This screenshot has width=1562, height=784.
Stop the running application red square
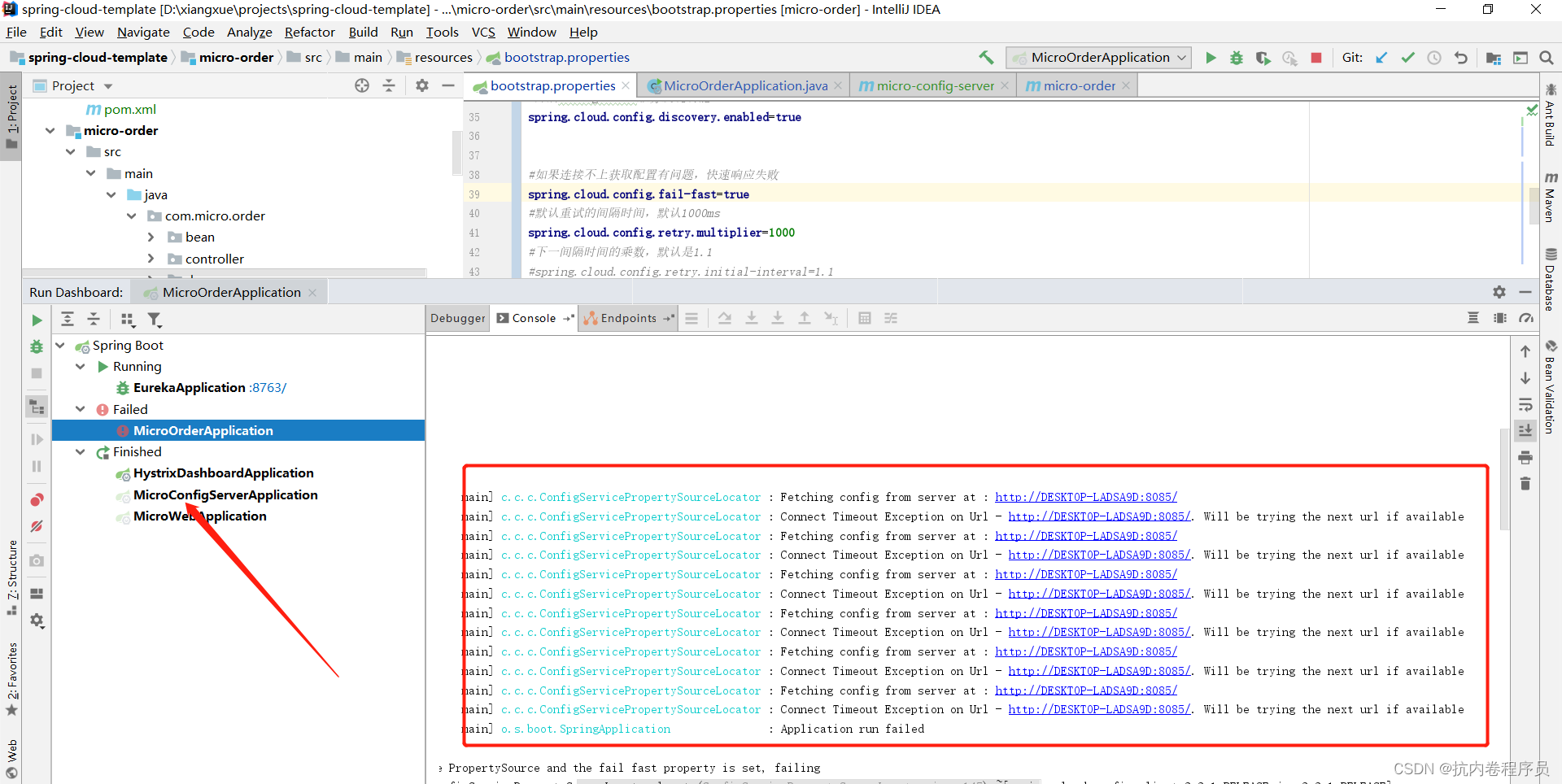[x=1316, y=58]
